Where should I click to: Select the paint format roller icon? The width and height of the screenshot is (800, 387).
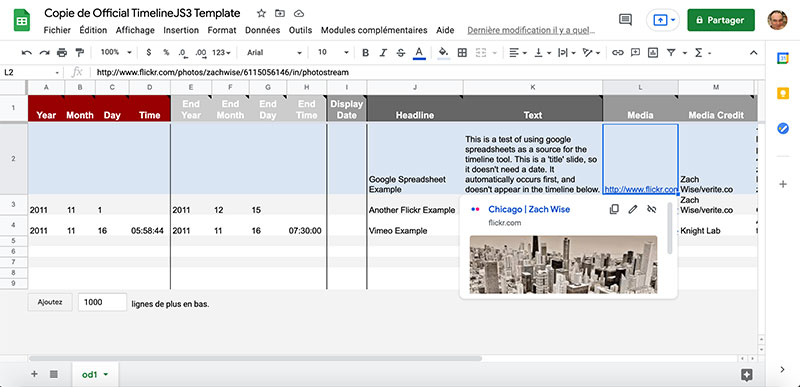79,53
